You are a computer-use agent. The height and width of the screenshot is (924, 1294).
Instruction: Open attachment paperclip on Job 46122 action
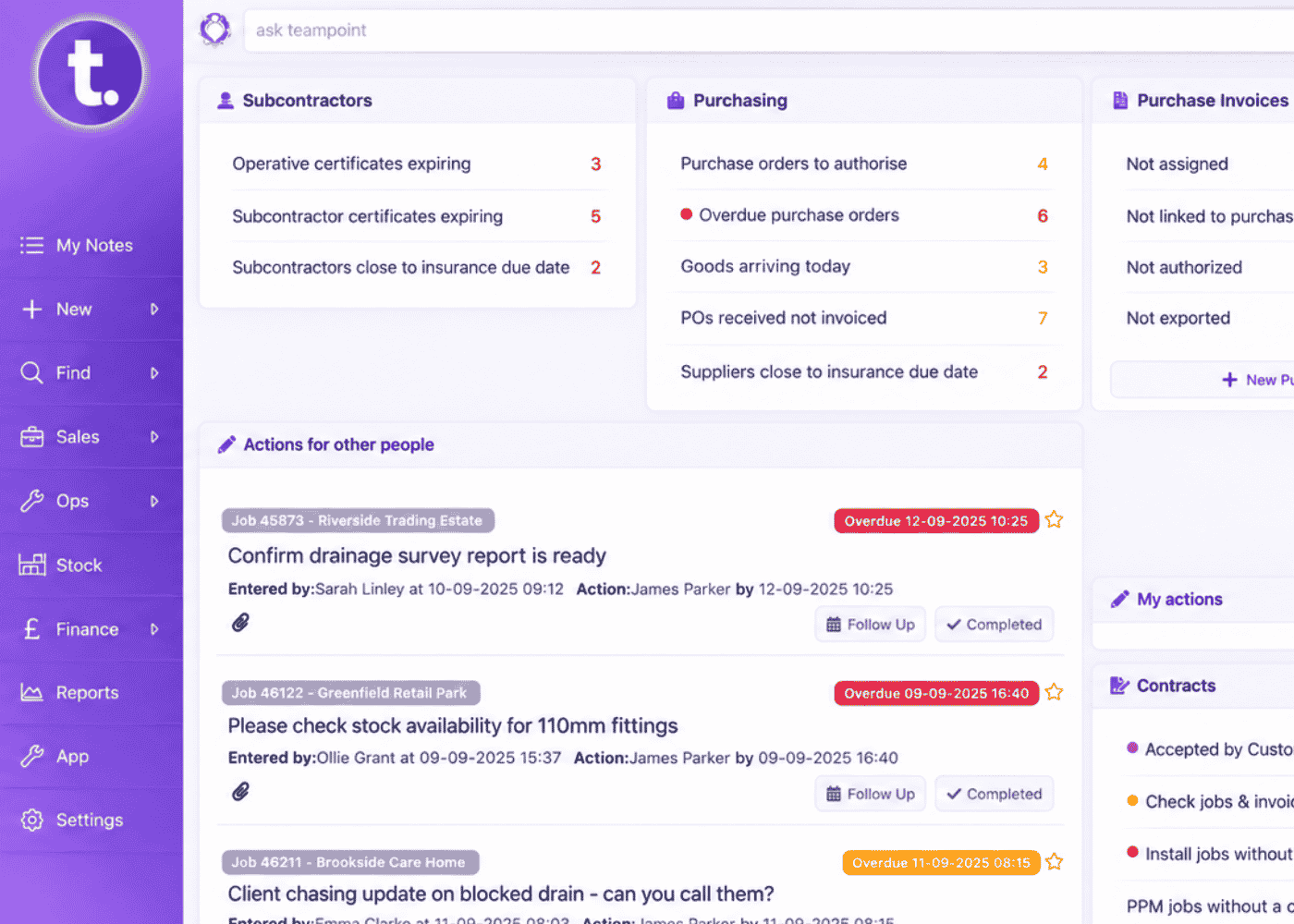240,792
